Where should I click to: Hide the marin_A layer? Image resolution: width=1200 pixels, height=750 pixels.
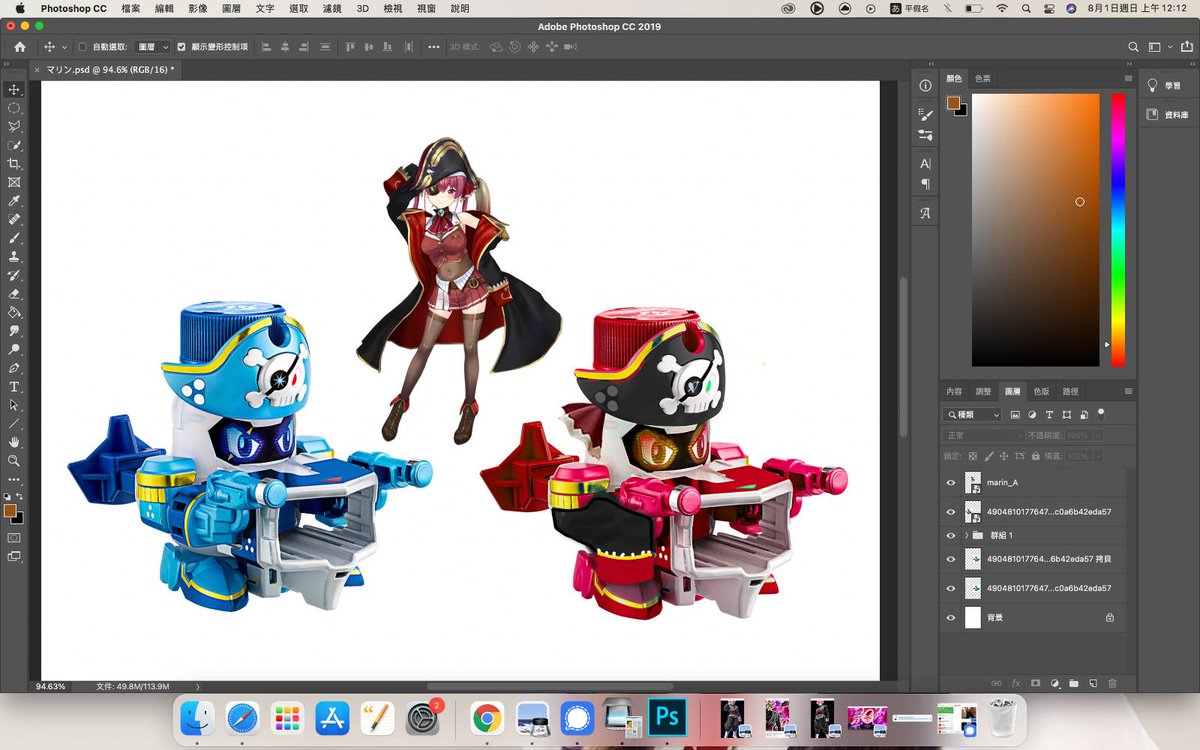951,482
